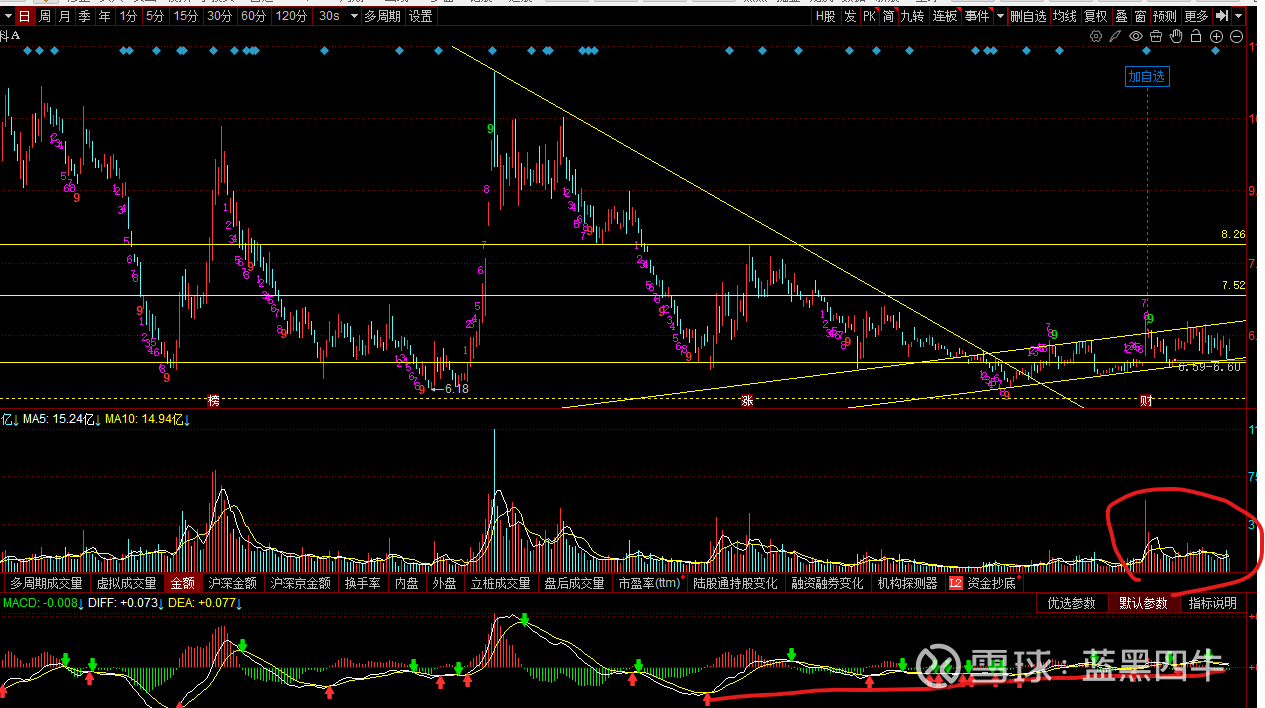Select the 1分 minute period
This screenshot has width=1265, height=708.
tap(128, 16)
